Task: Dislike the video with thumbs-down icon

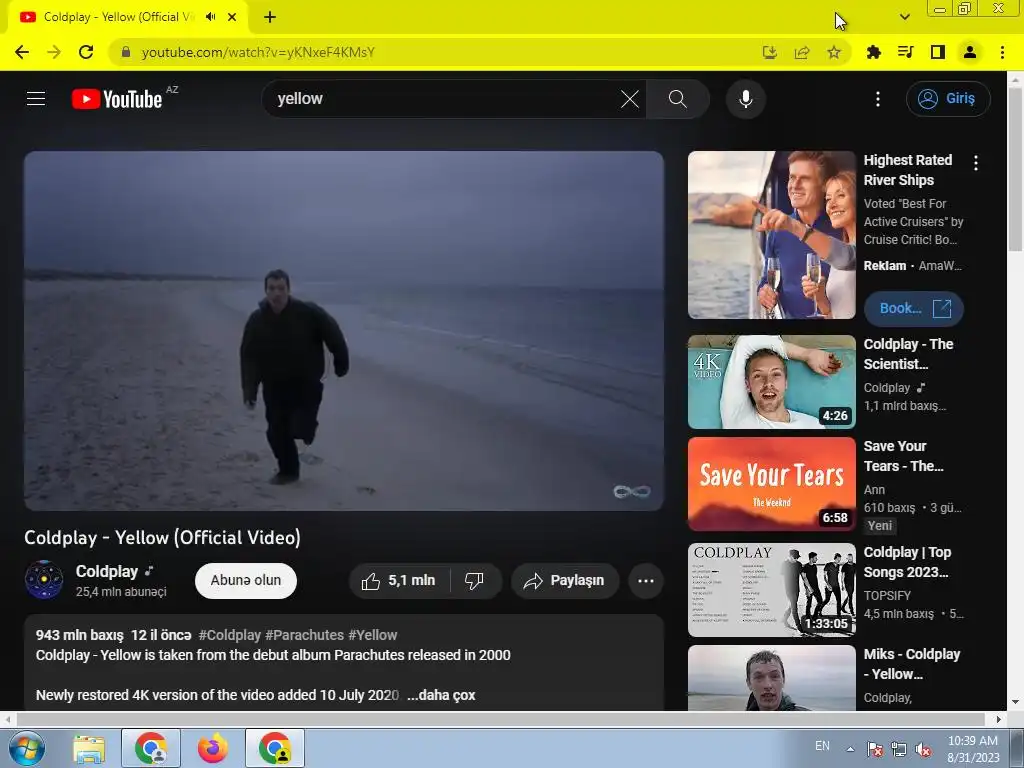Action: point(475,581)
